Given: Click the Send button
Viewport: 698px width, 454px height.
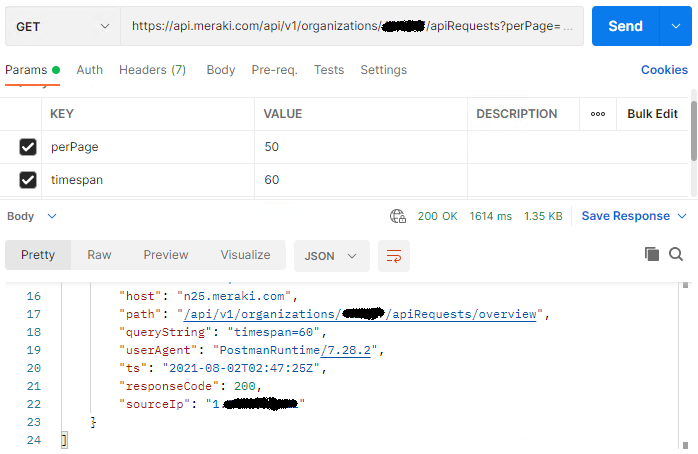Looking at the screenshot, I should click(625, 26).
